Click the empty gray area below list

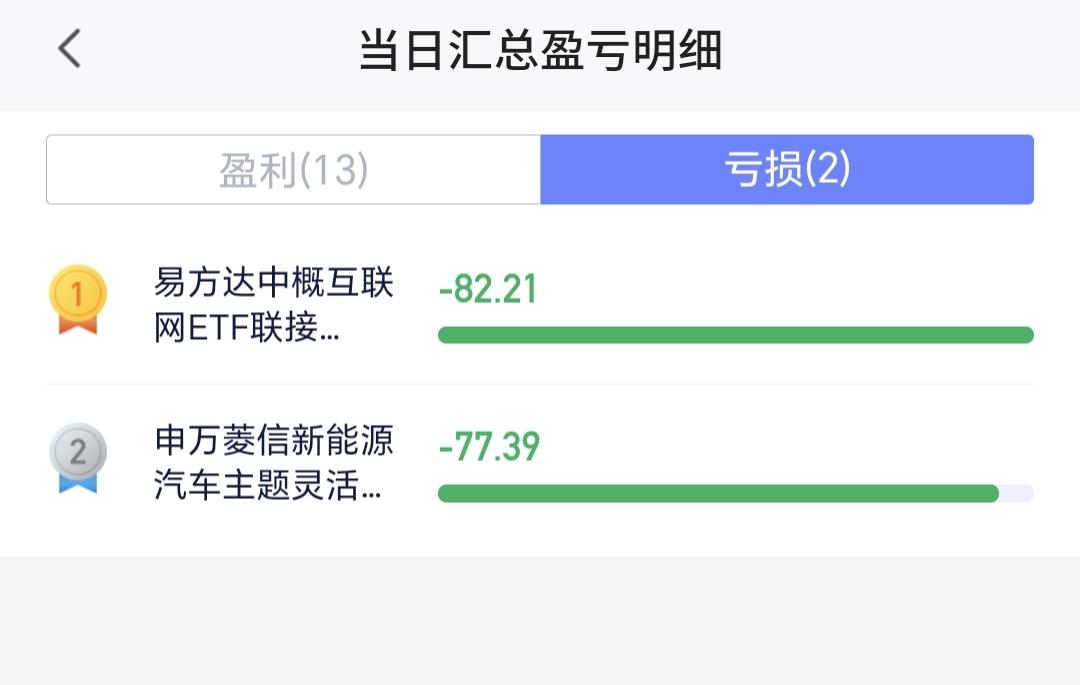tap(540, 620)
